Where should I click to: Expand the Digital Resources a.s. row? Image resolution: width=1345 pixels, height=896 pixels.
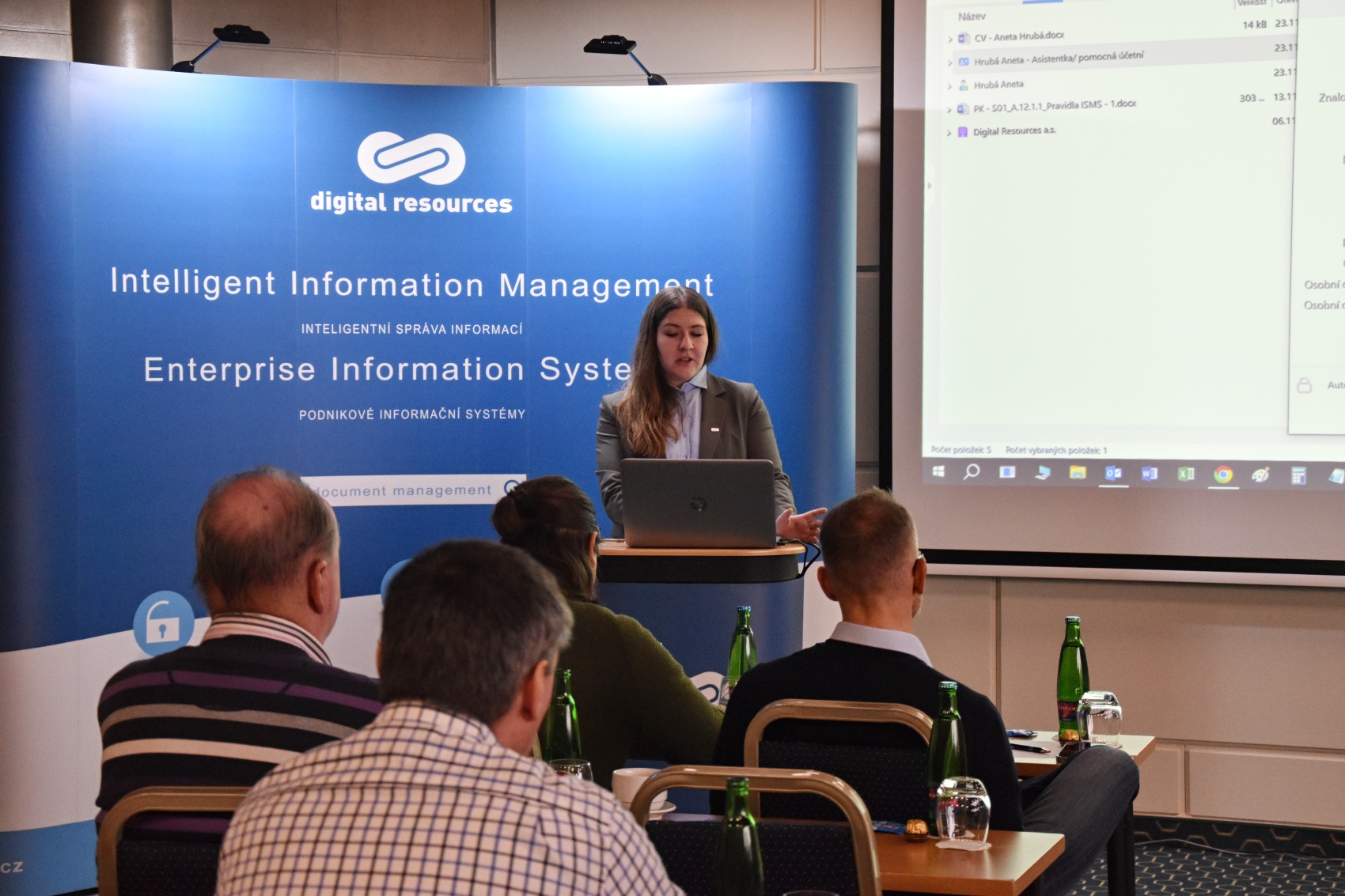949,134
